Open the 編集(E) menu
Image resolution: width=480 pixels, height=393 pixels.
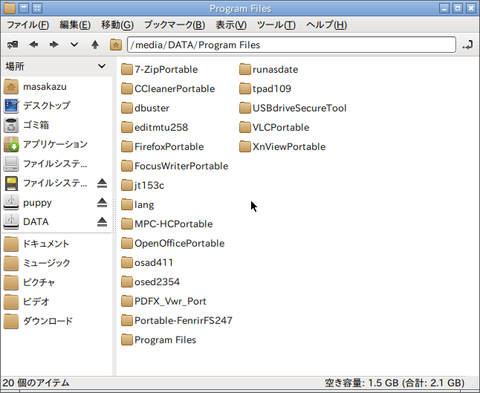click(75, 25)
